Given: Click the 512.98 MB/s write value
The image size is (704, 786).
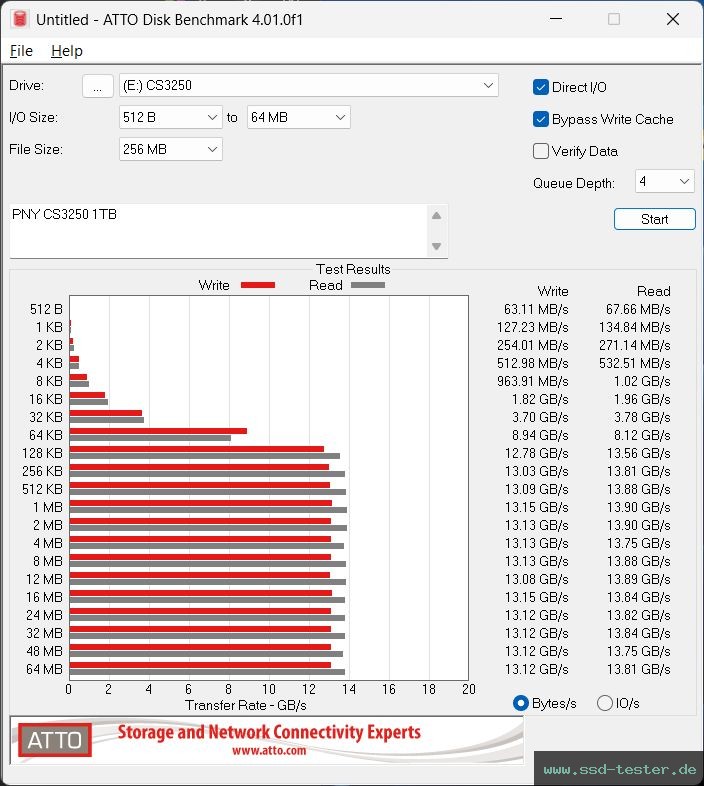Looking at the screenshot, I should click(x=533, y=363).
